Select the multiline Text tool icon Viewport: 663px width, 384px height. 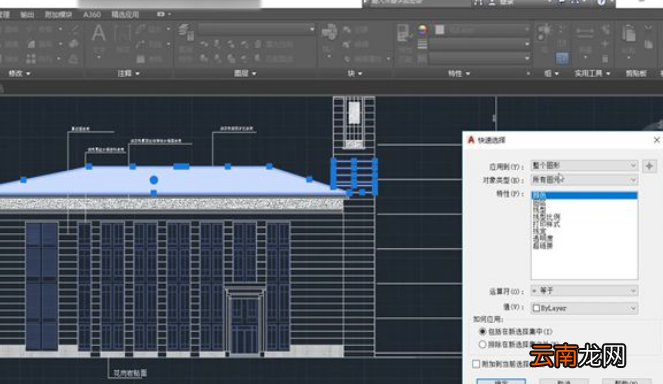coord(98,33)
